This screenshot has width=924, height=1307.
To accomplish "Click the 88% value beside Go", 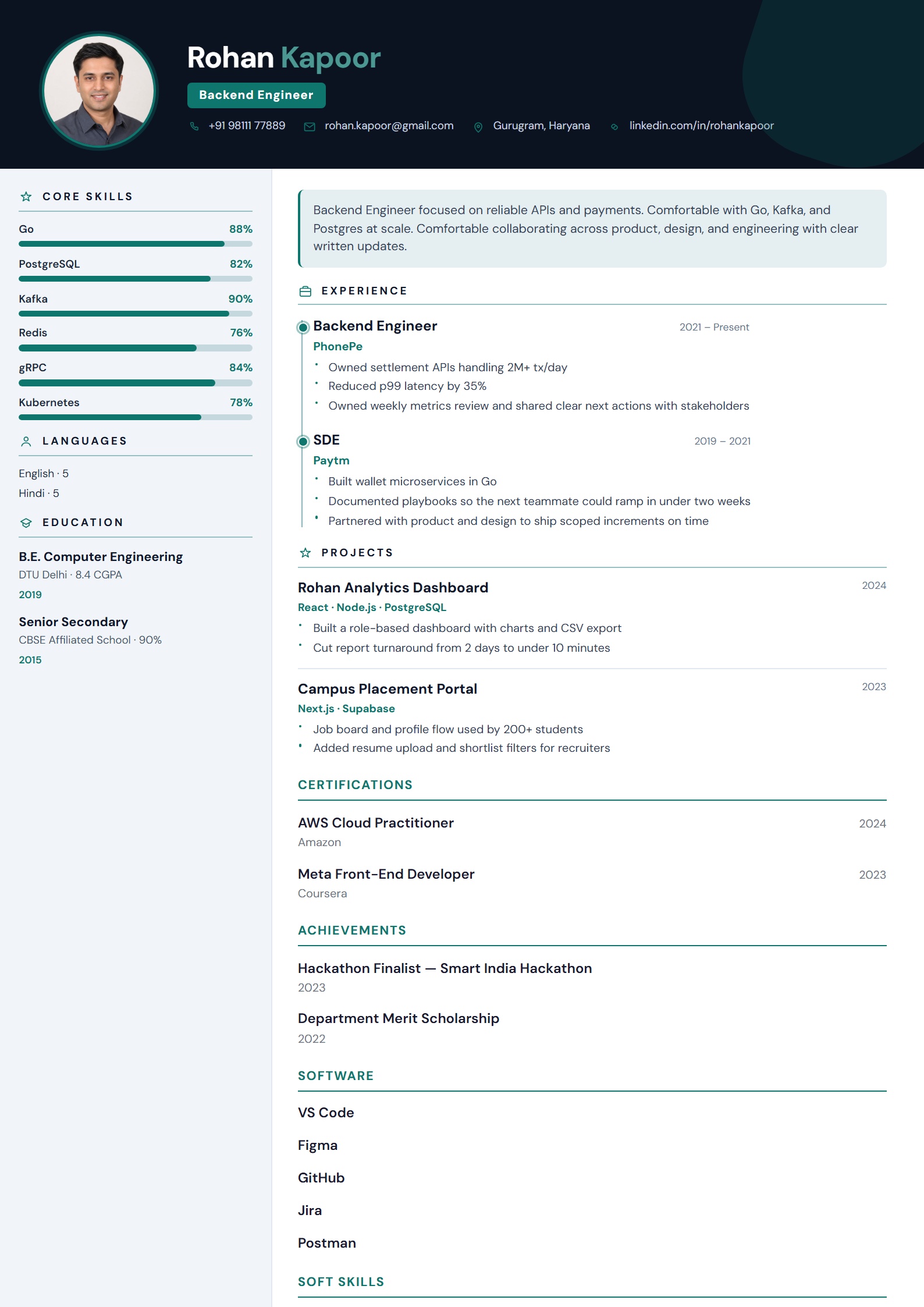I will (241, 229).
